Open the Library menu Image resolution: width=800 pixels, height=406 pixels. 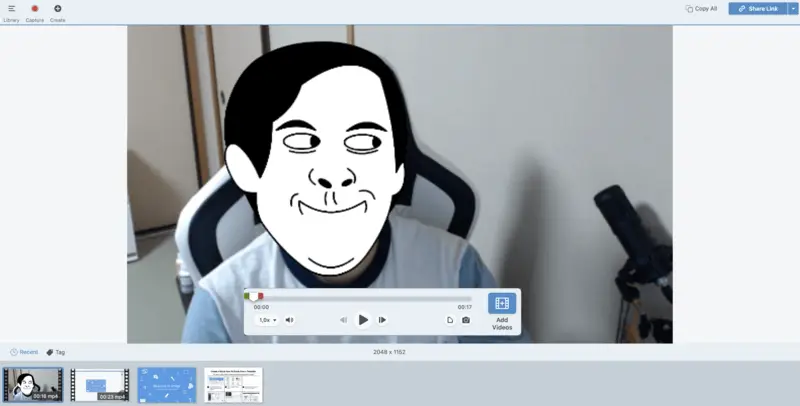click(11, 13)
